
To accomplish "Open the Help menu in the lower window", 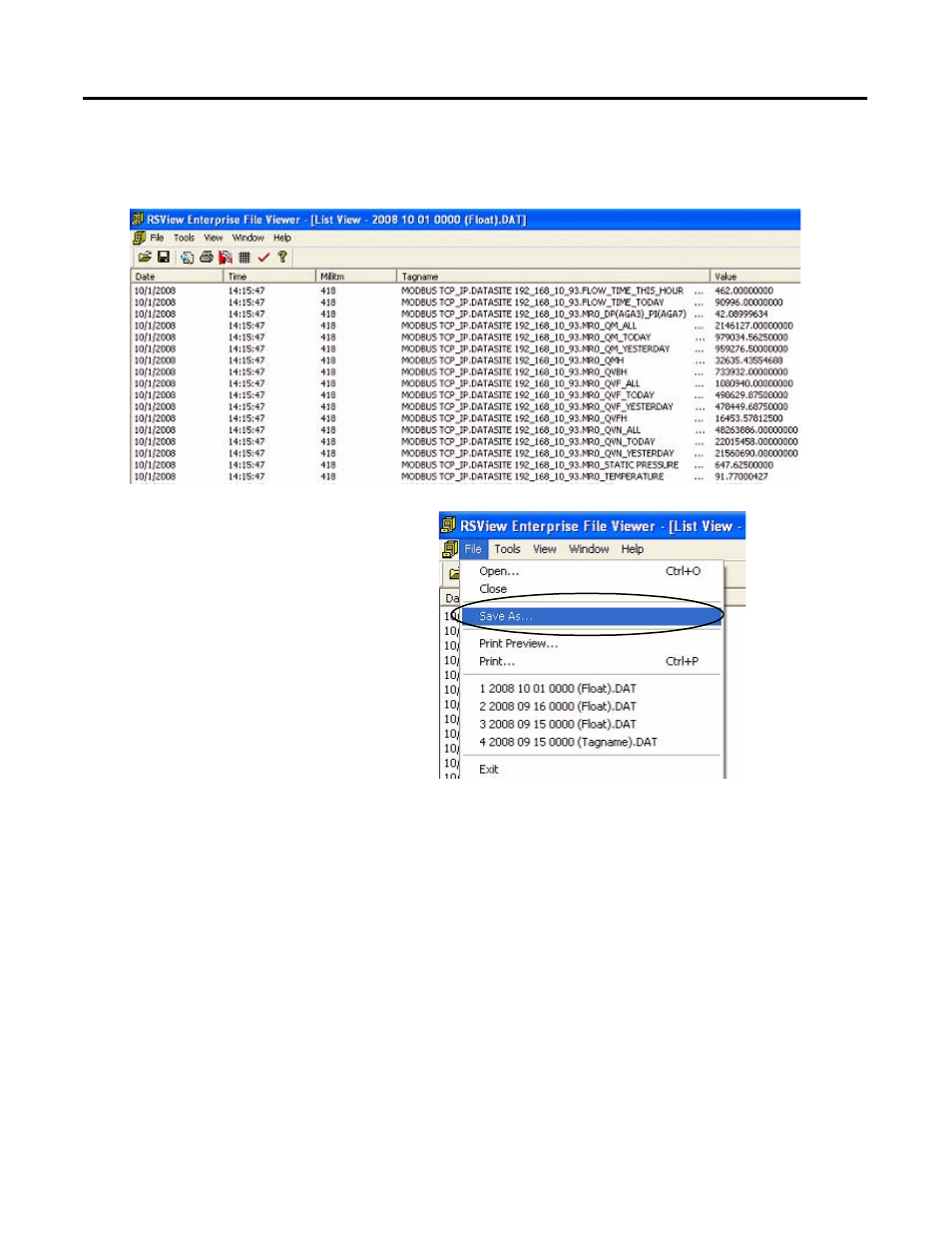I will click(633, 549).
